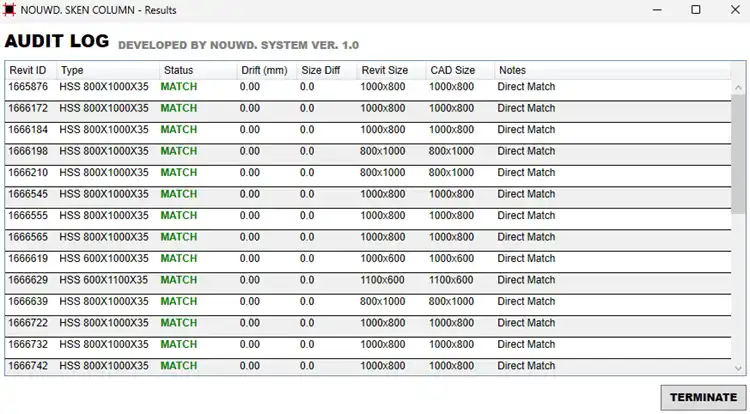Click MATCH status in row 1666732
This screenshot has width=750, height=414.
tap(179, 345)
